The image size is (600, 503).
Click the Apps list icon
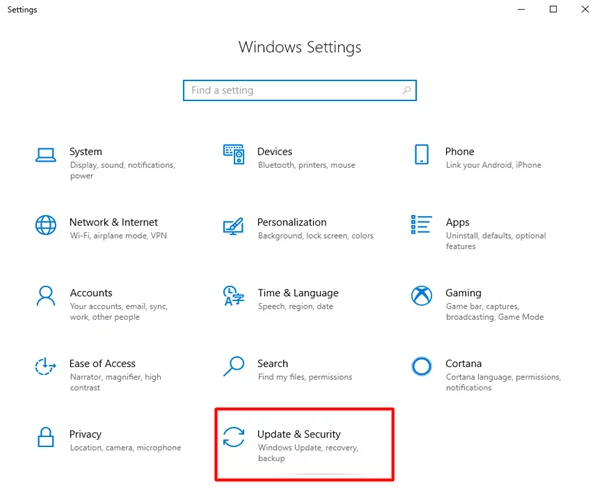click(422, 224)
